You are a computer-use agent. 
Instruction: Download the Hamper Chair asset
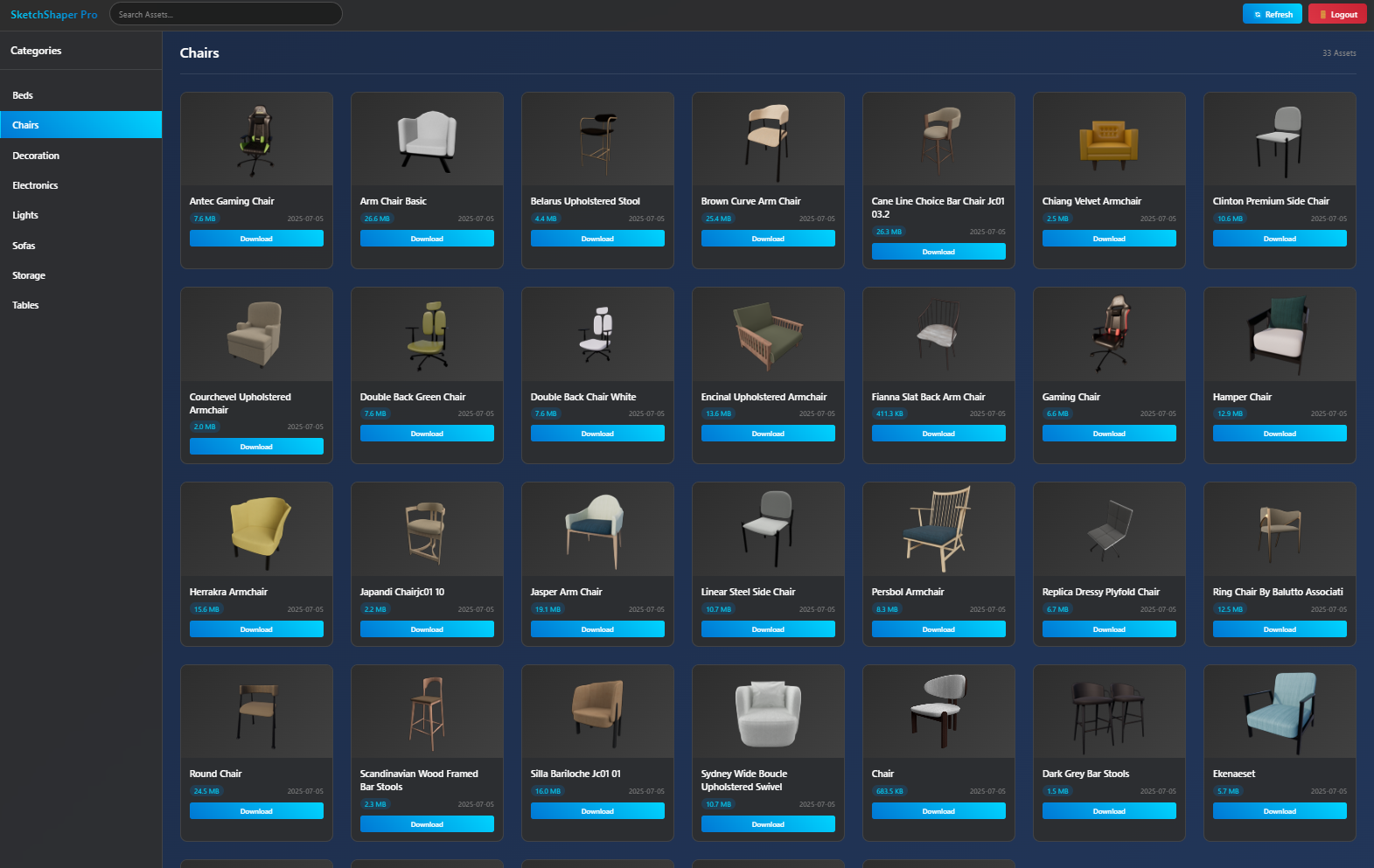[x=1280, y=434]
